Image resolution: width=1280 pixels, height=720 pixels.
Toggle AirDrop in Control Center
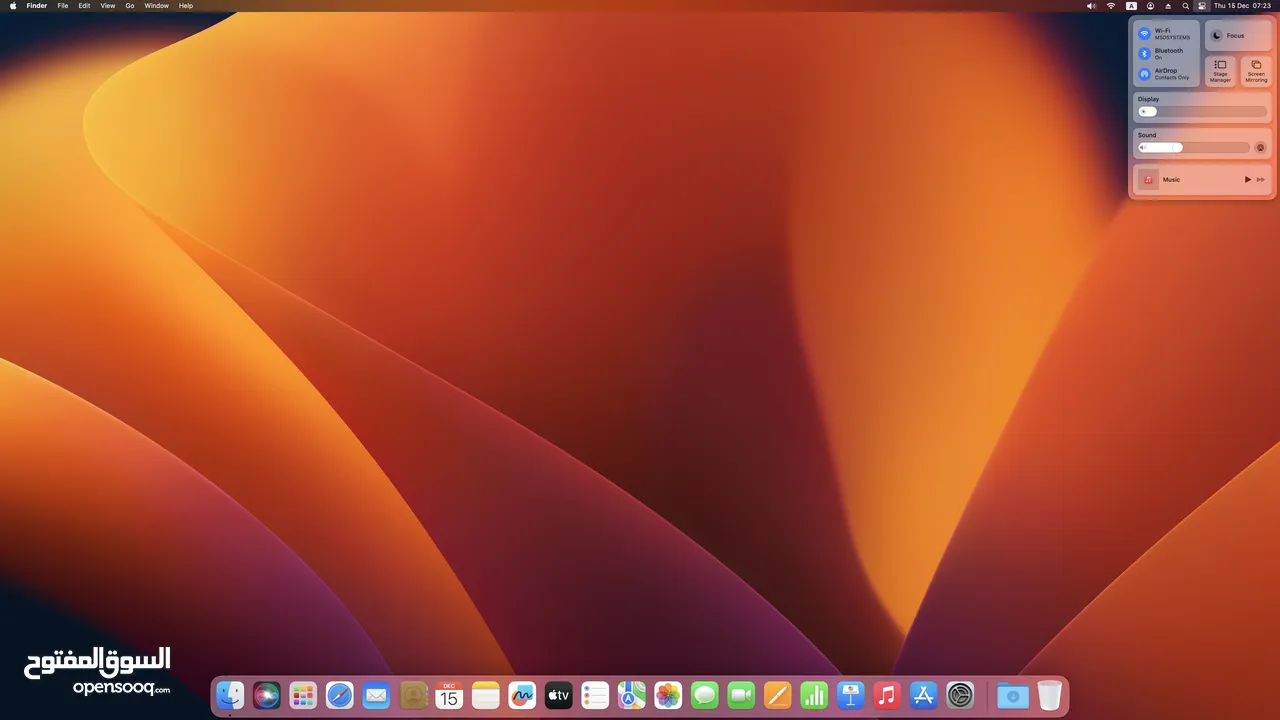coord(1145,74)
